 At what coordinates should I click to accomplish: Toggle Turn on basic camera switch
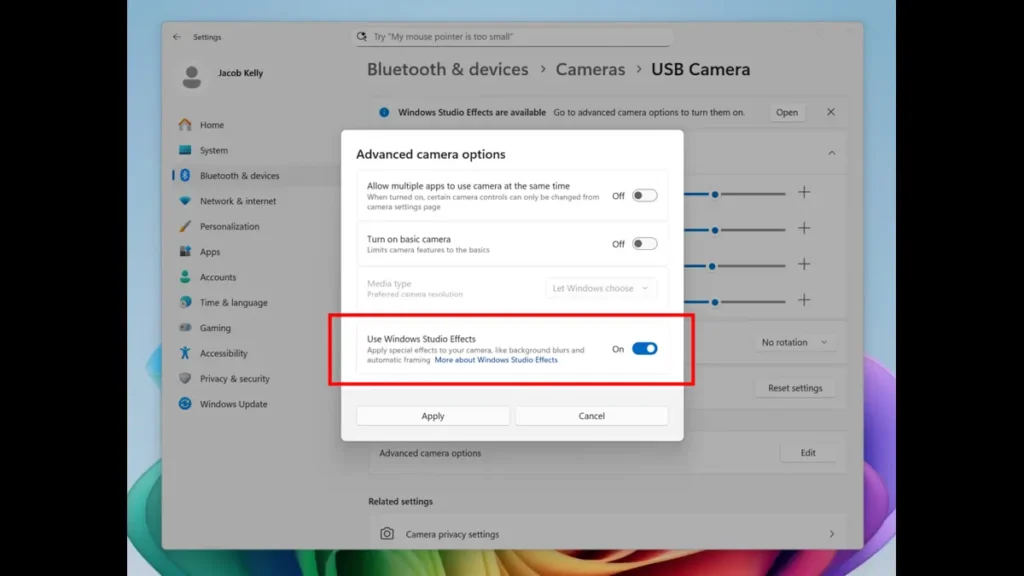point(644,244)
